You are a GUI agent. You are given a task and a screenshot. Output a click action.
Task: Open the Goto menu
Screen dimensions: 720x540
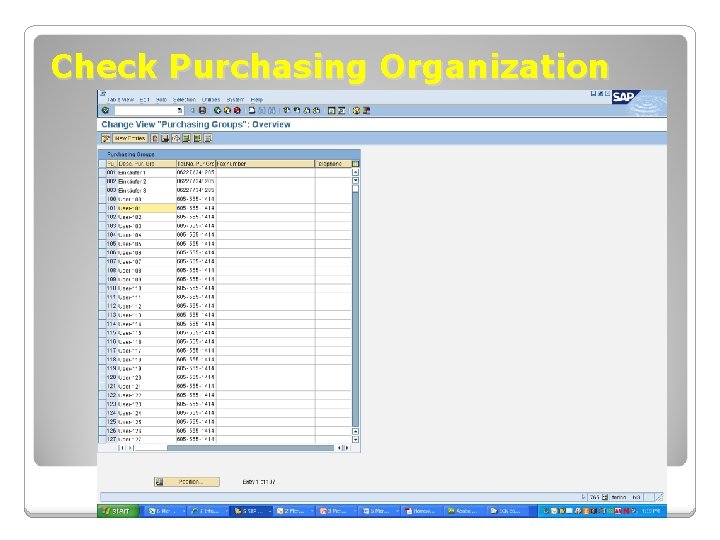pyautogui.click(x=161, y=100)
